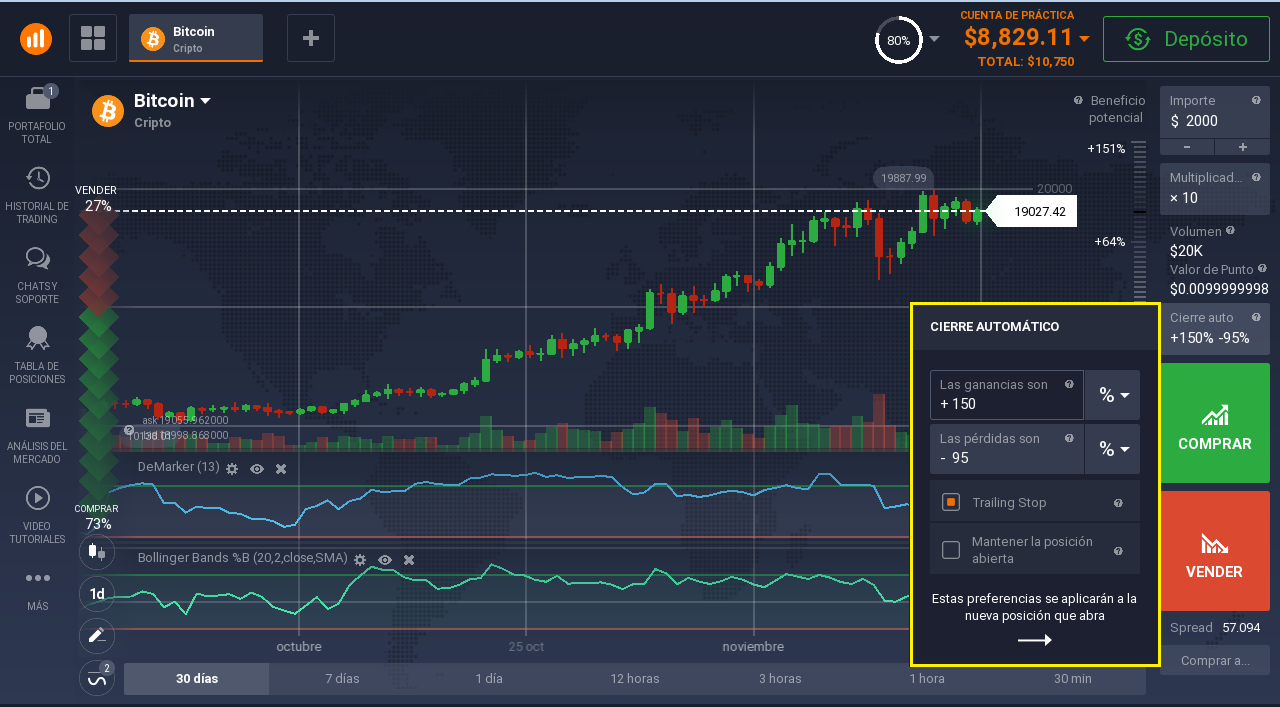Select the drawing pencil tool
Image resolution: width=1280 pixels, height=707 pixels.
[x=97, y=636]
